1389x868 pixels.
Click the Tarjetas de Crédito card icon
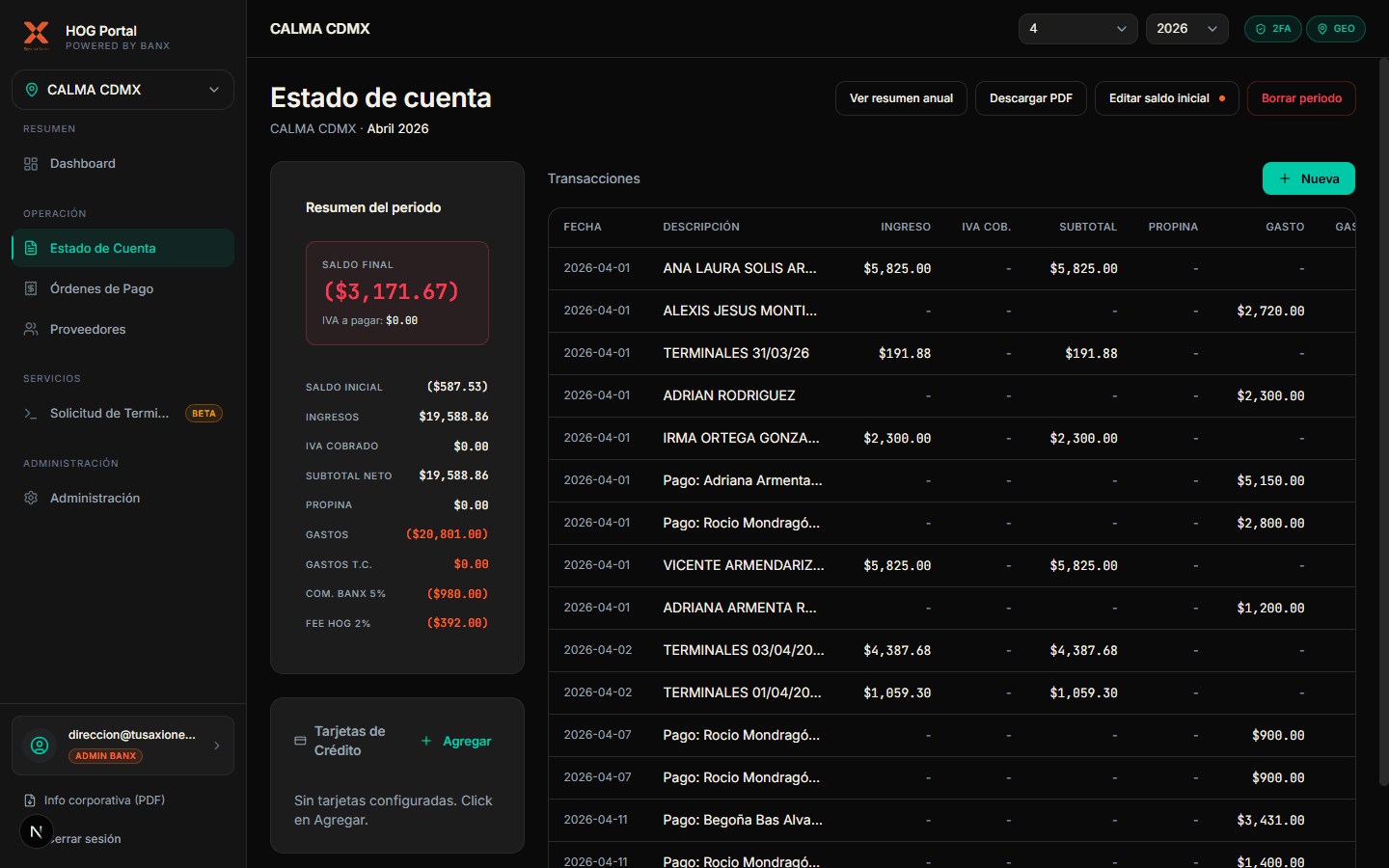click(299, 741)
